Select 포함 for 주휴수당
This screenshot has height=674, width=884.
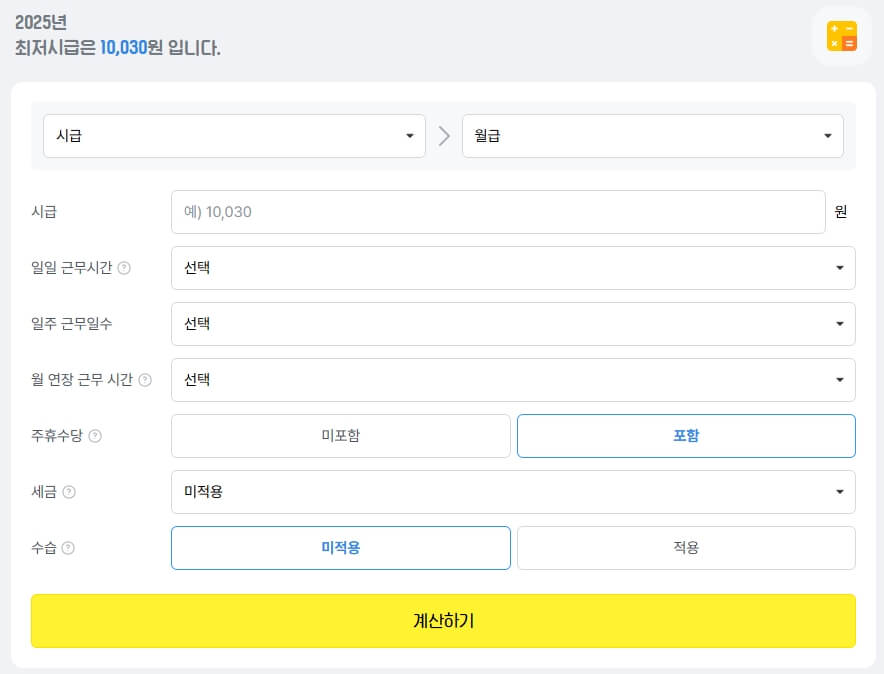[686, 436]
